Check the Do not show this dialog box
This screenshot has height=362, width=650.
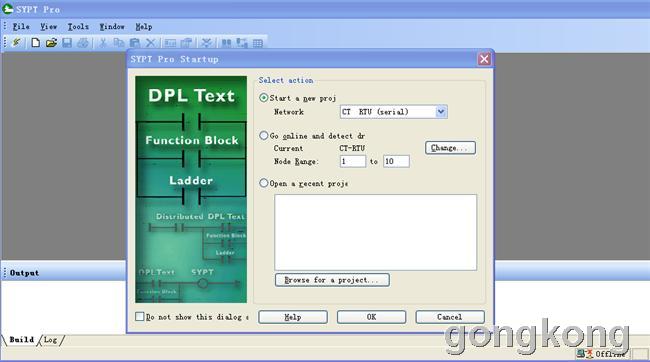[140, 316]
